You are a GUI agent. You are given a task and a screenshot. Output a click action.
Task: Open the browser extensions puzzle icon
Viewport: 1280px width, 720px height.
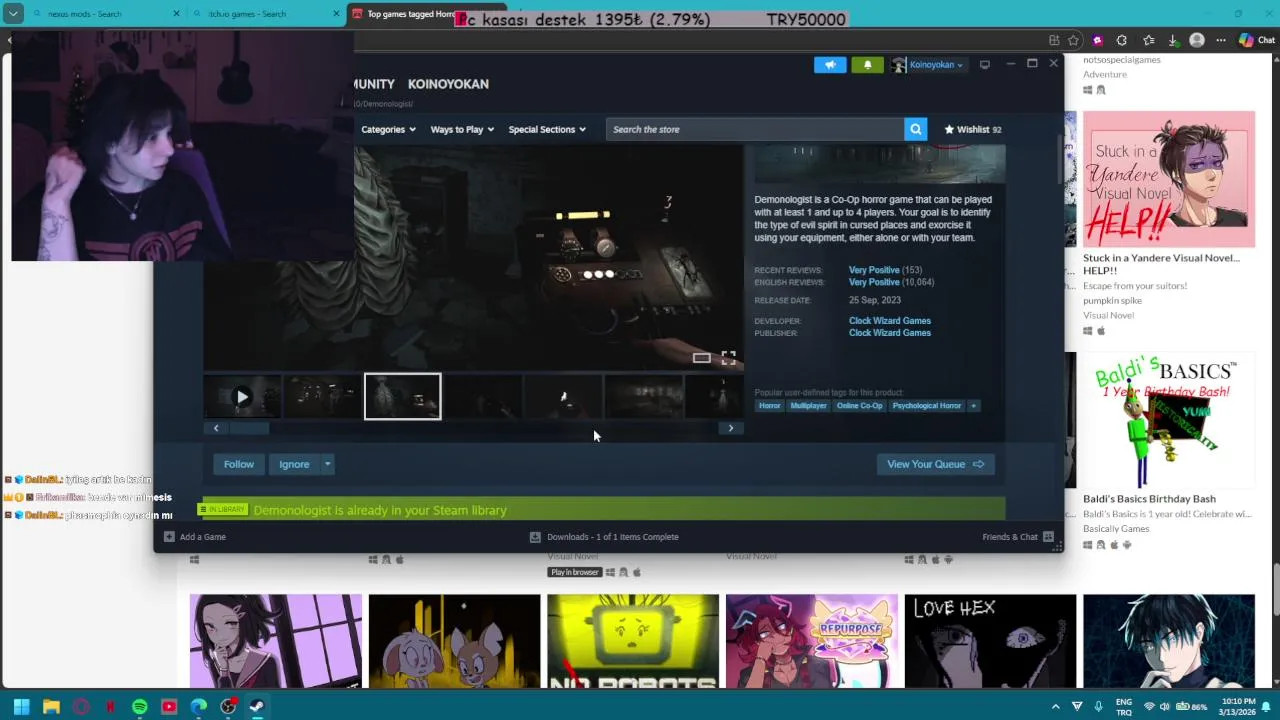coord(1121,40)
